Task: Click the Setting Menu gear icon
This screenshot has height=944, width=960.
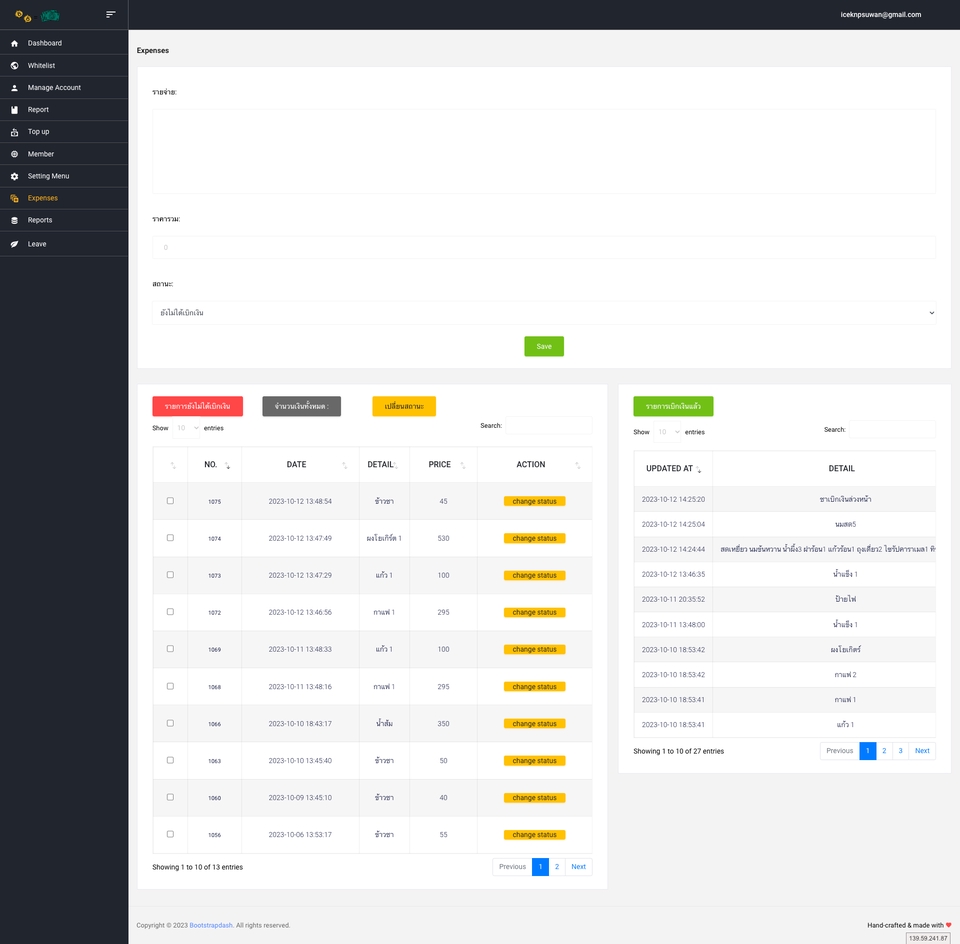Action: (x=14, y=176)
